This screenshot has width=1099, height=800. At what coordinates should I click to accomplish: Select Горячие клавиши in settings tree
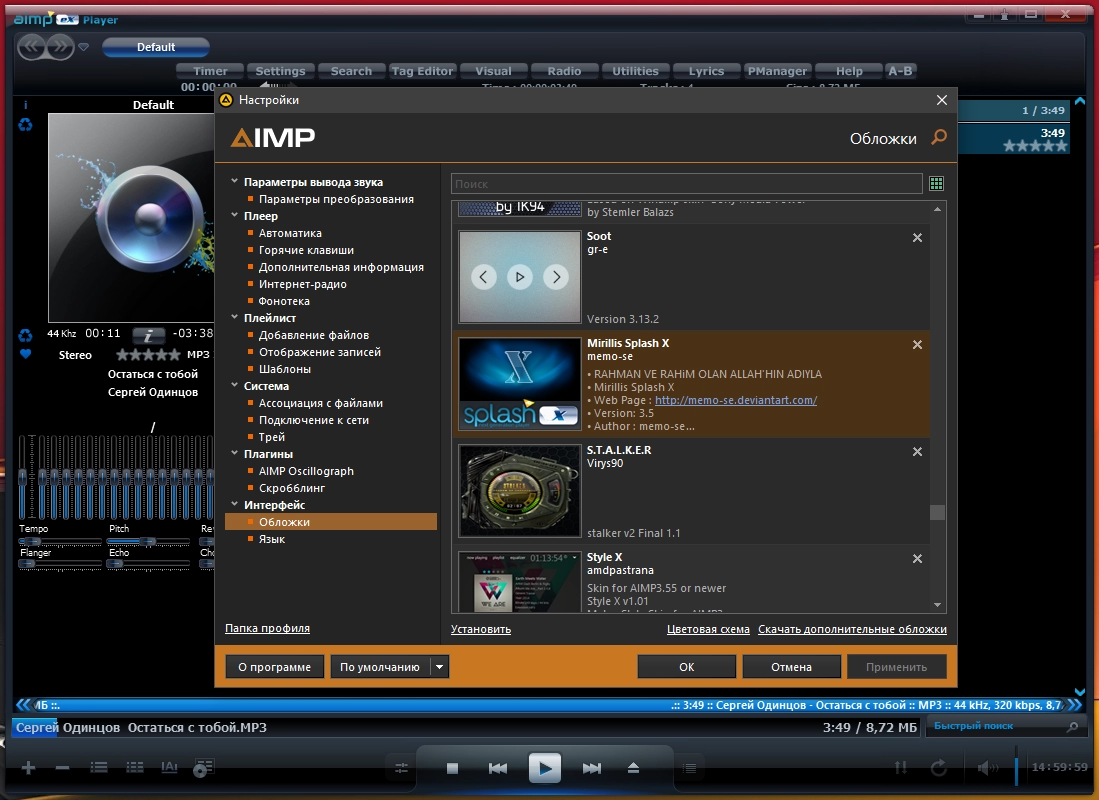point(306,250)
